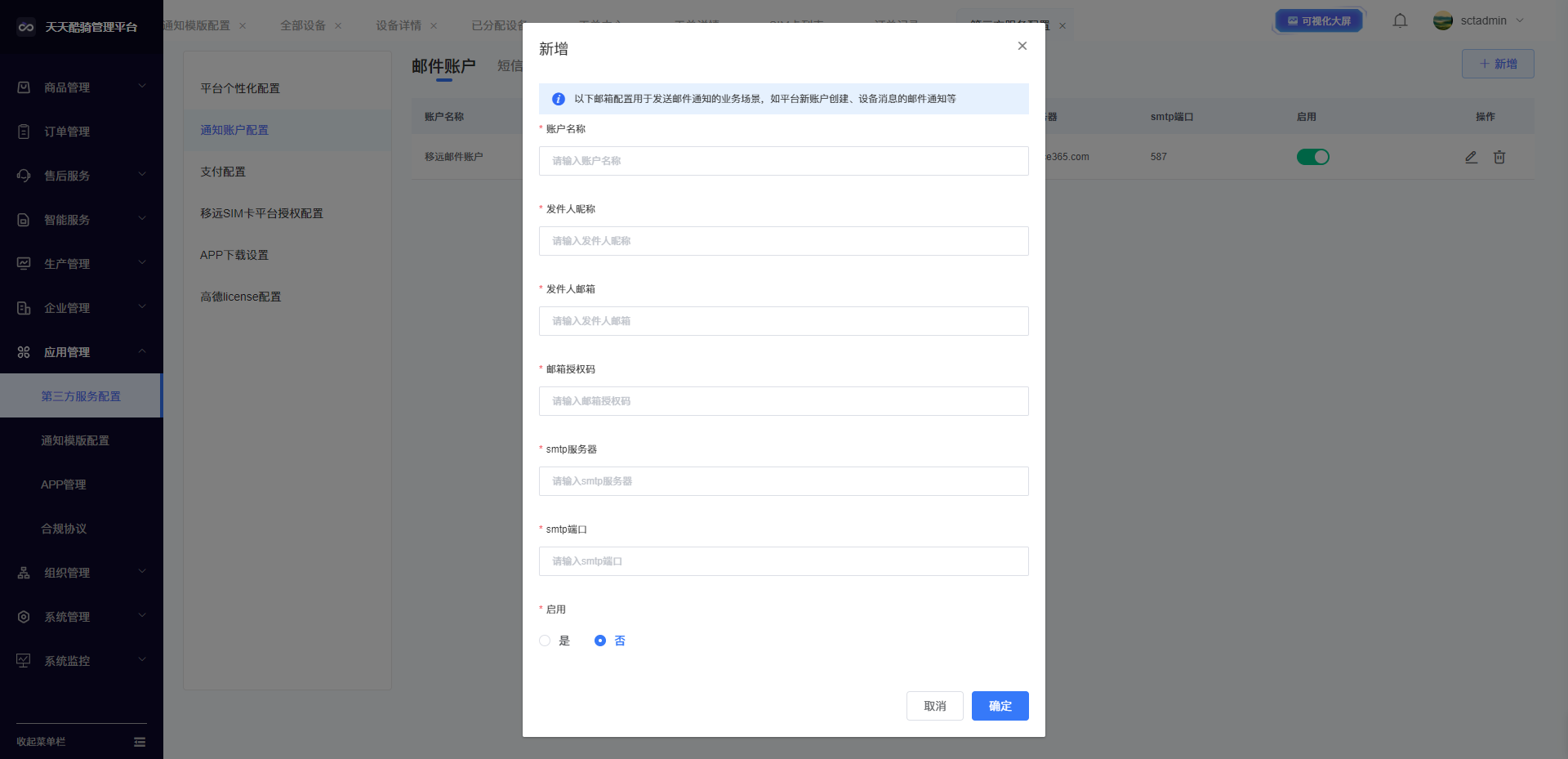This screenshot has width=1568, height=759.
Task: Click the 发件人邮箱 input field
Action: click(783, 321)
